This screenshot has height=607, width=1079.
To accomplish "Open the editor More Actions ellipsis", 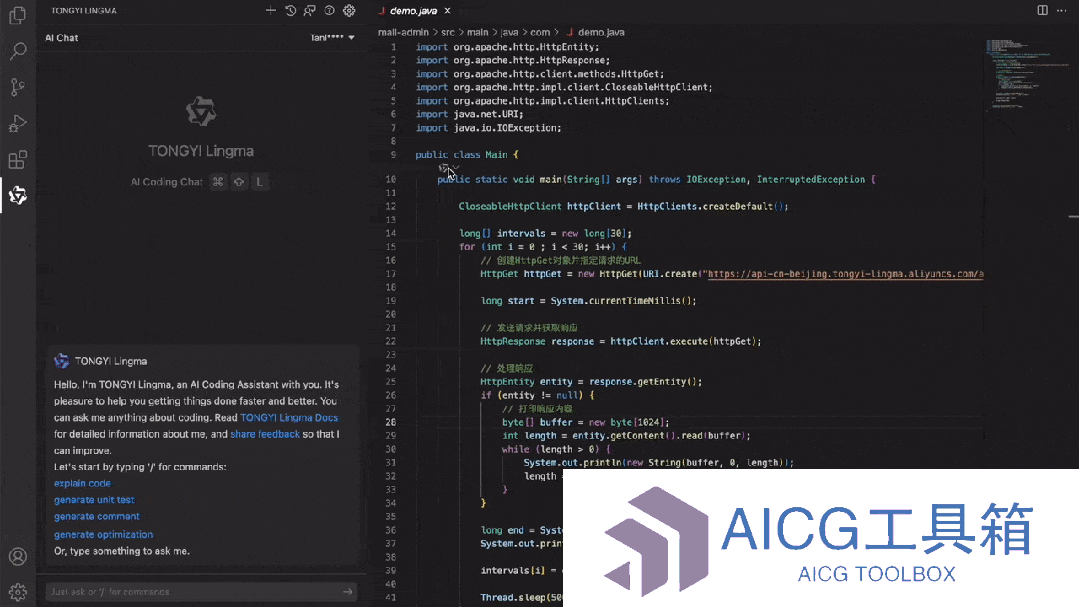I will pos(1062,10).
